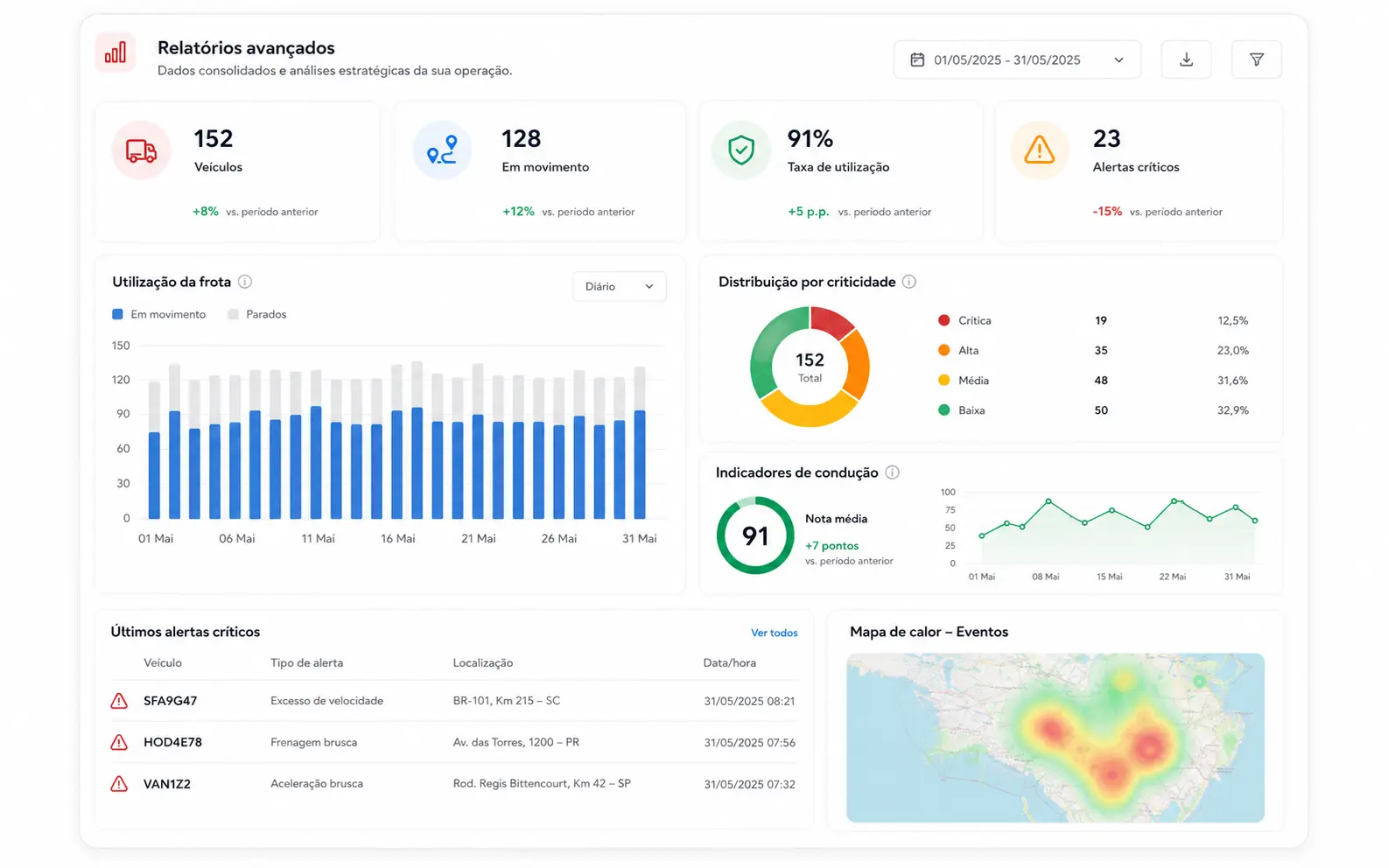Click the green shield utilization icon
Viewport: 1388px width, 868px height.
pyautogui.click(x=741, y=150)
